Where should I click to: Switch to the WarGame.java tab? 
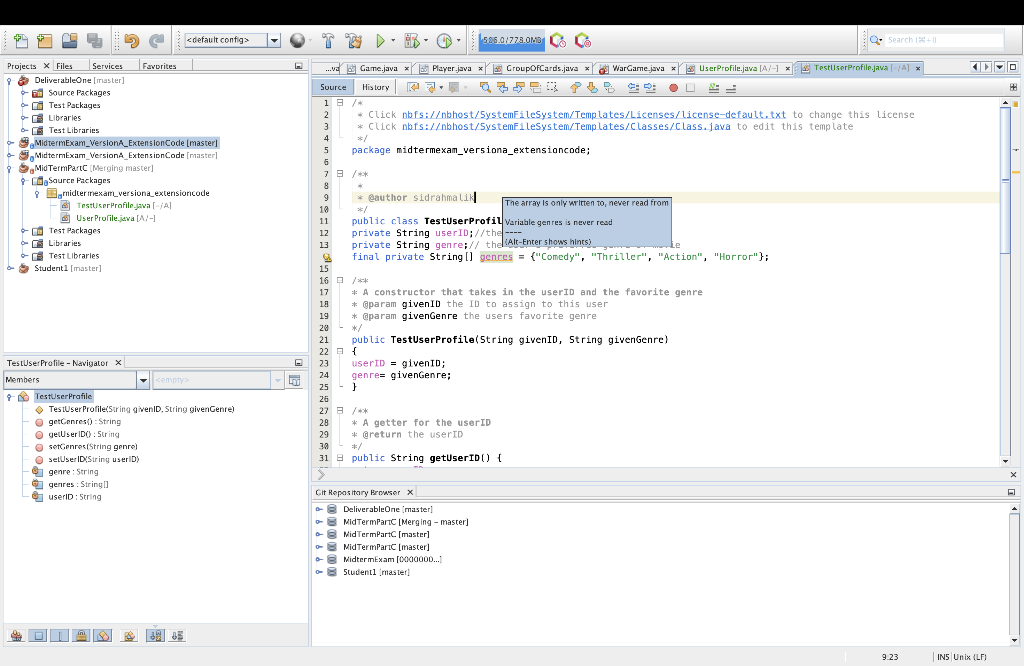pyautogui.click(x=638, y=68)
